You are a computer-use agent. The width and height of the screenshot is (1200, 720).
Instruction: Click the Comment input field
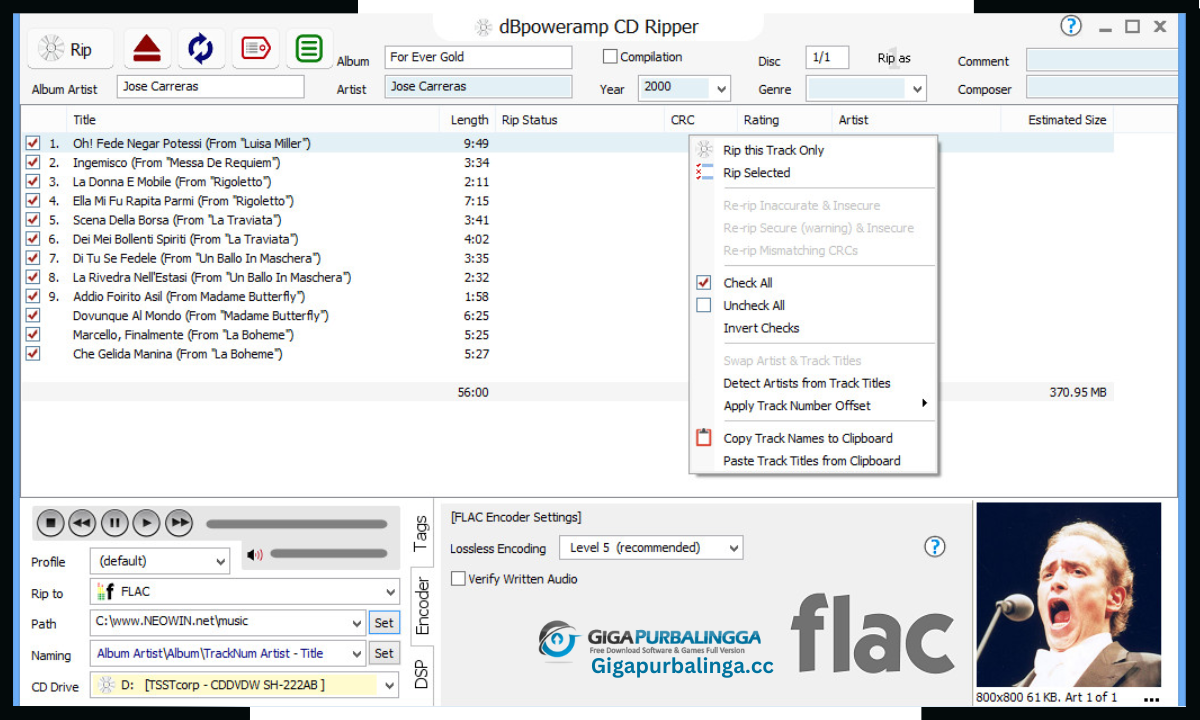pos(1103,61)
